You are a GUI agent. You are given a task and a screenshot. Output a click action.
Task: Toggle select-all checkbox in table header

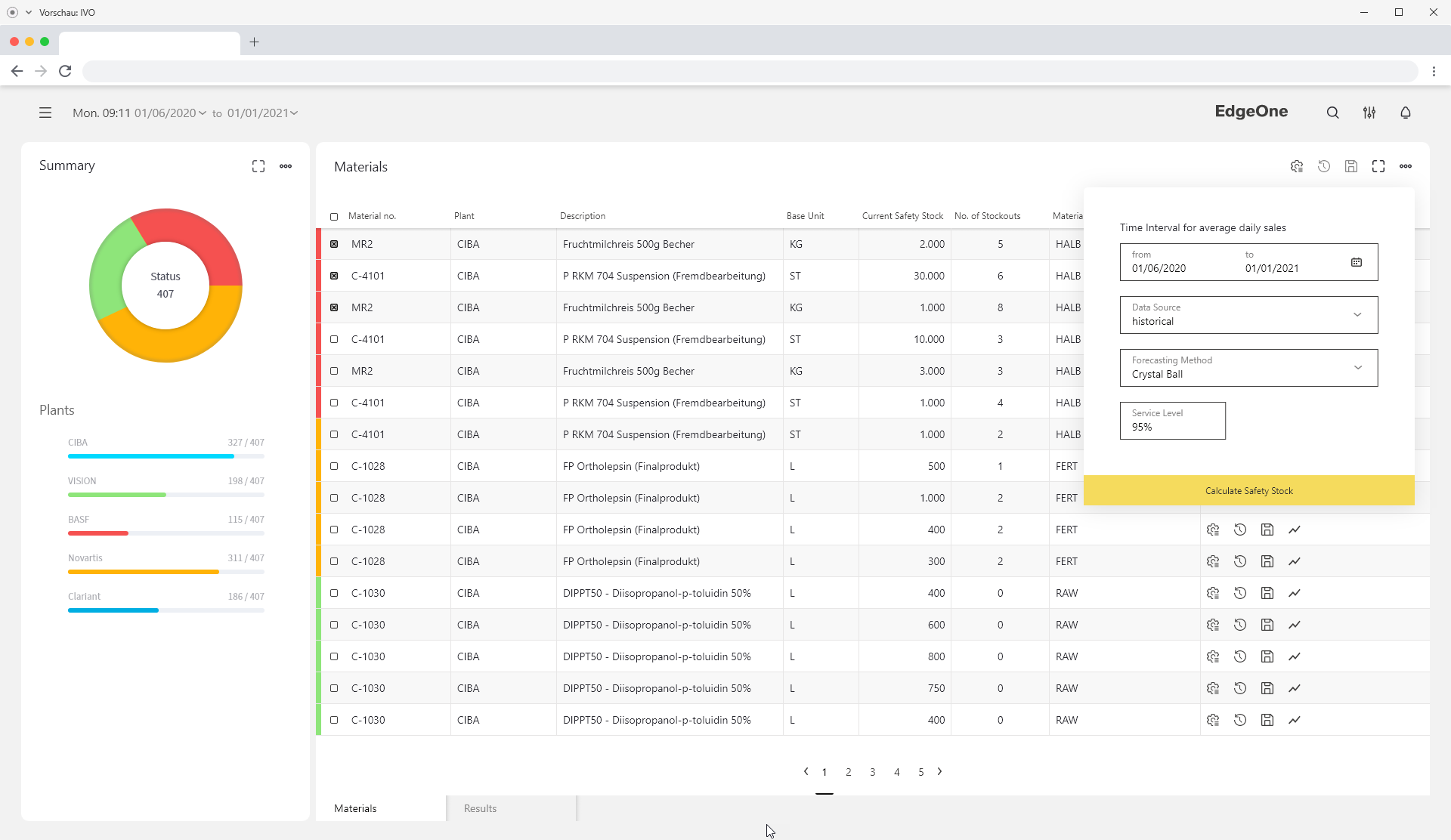click(x=334, y=217)
